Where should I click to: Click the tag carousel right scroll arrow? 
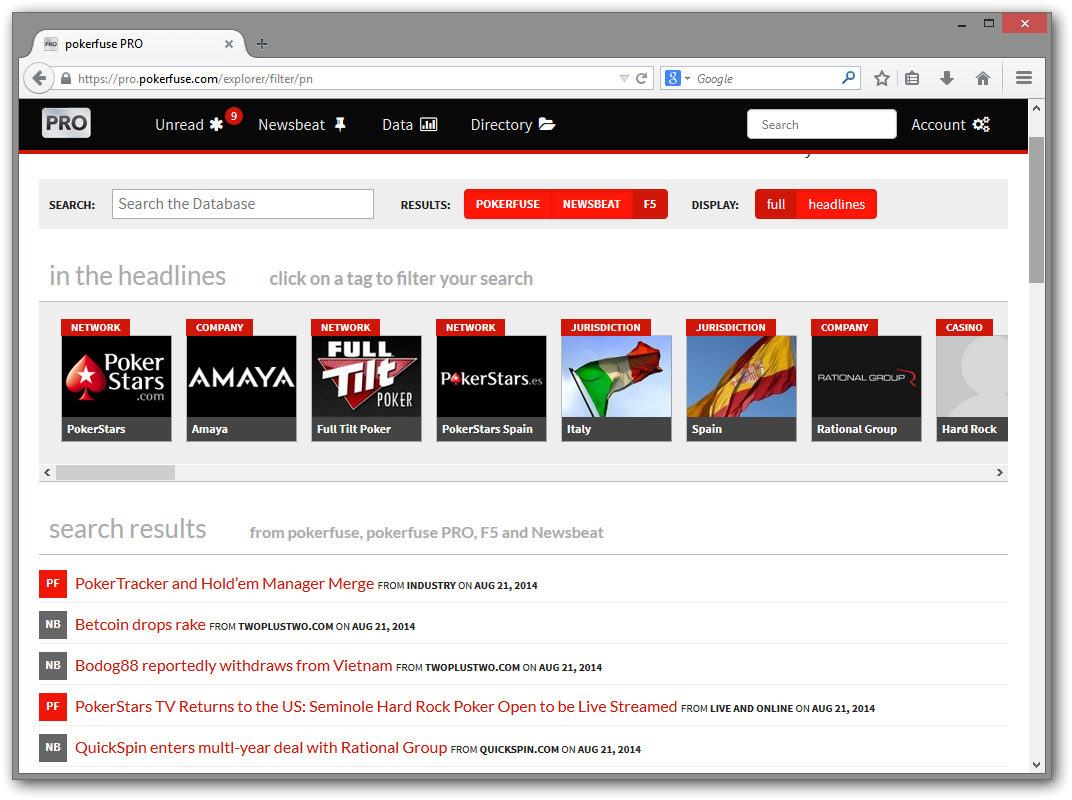pyautogui.click(x=1000, y=472)
